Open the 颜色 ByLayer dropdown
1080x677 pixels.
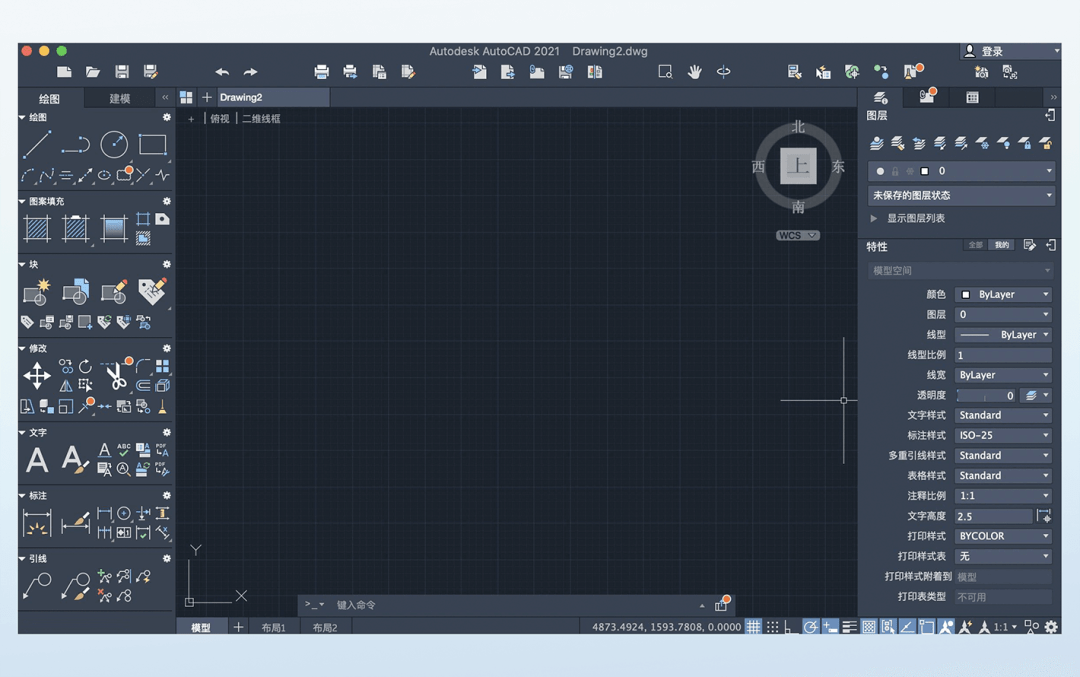(1004, 294)
